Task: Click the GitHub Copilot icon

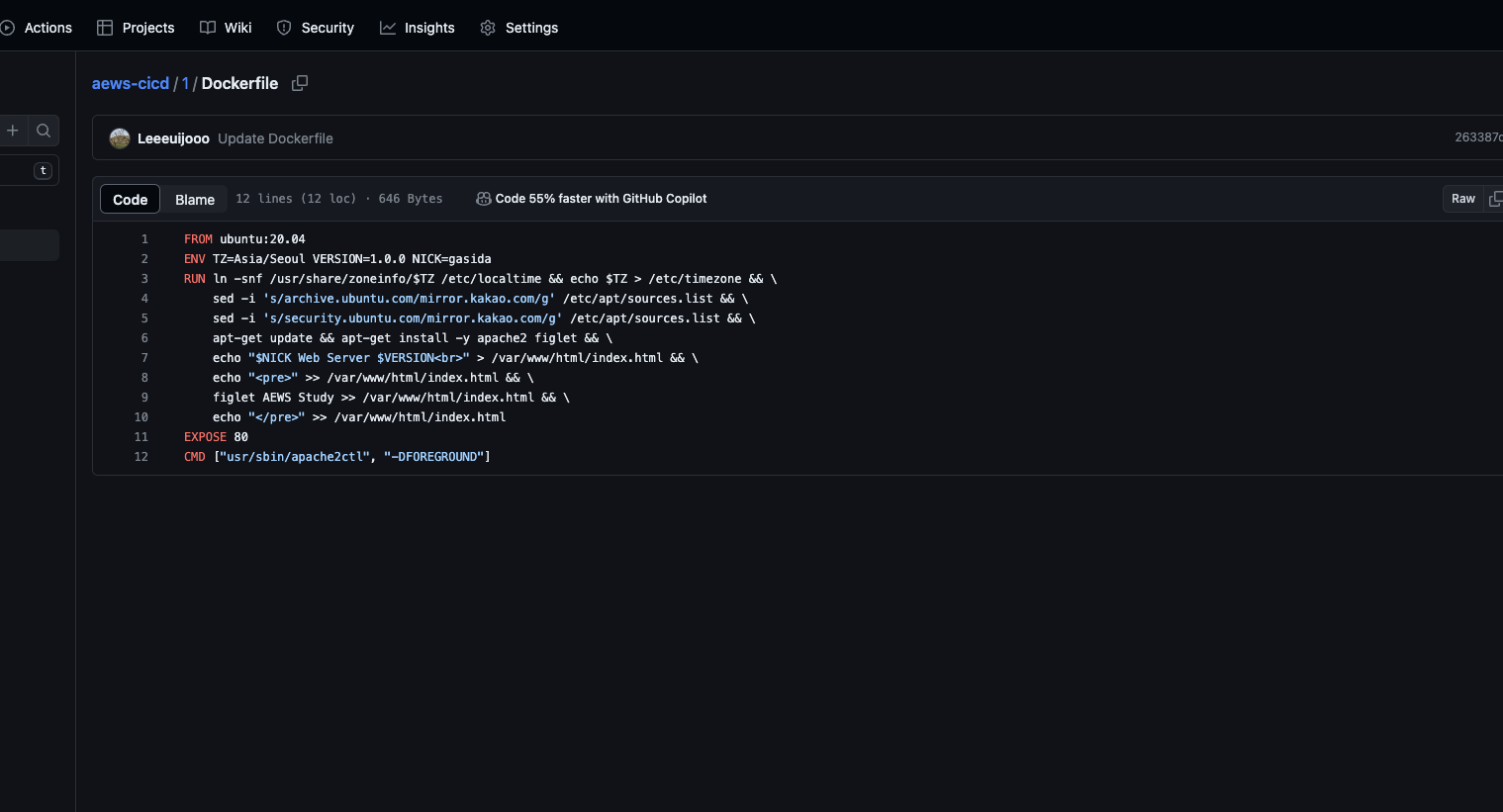Action: click(x=484, y=199)
